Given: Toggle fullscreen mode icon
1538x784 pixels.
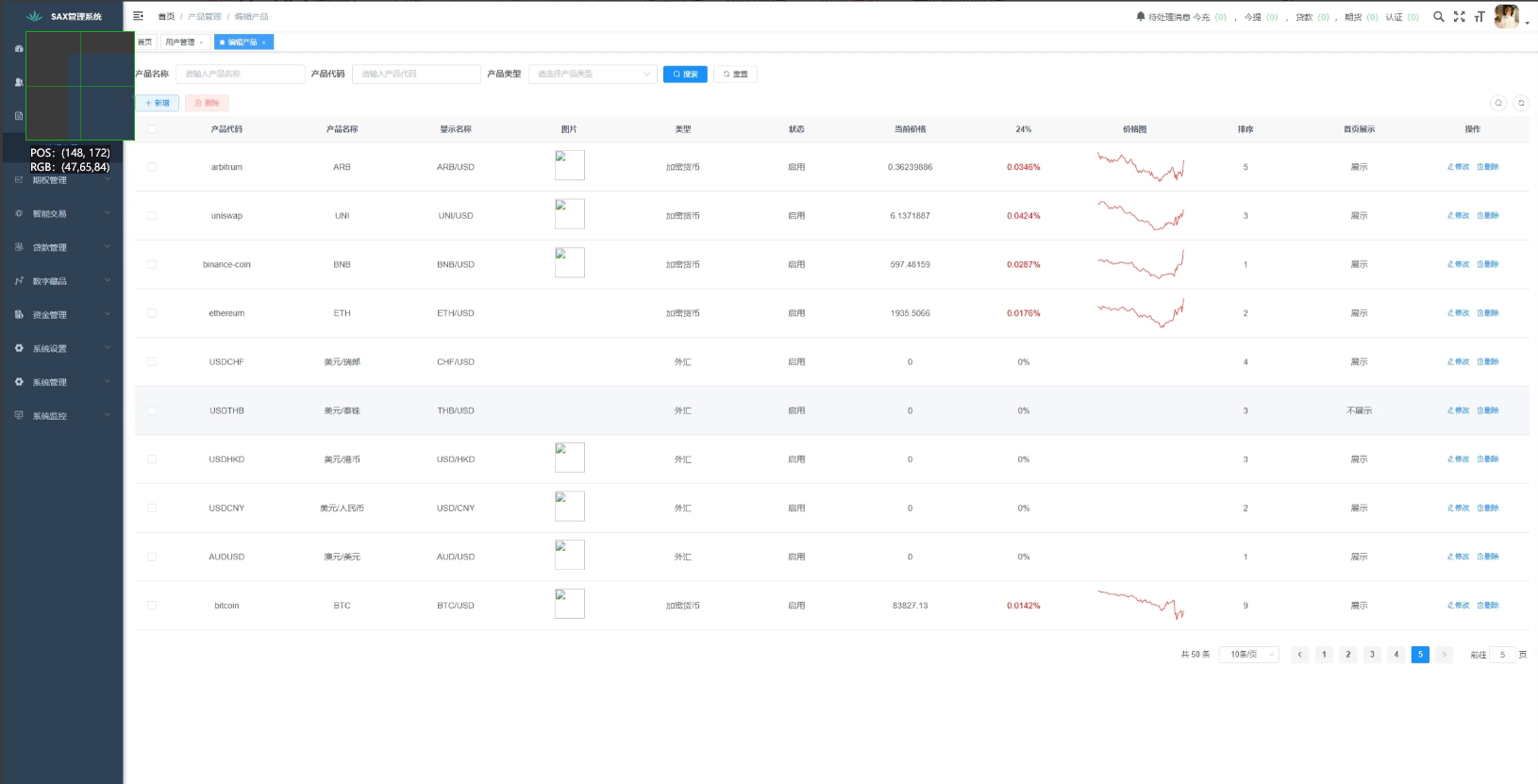Looking at the screenshot, I should 1459,16.
